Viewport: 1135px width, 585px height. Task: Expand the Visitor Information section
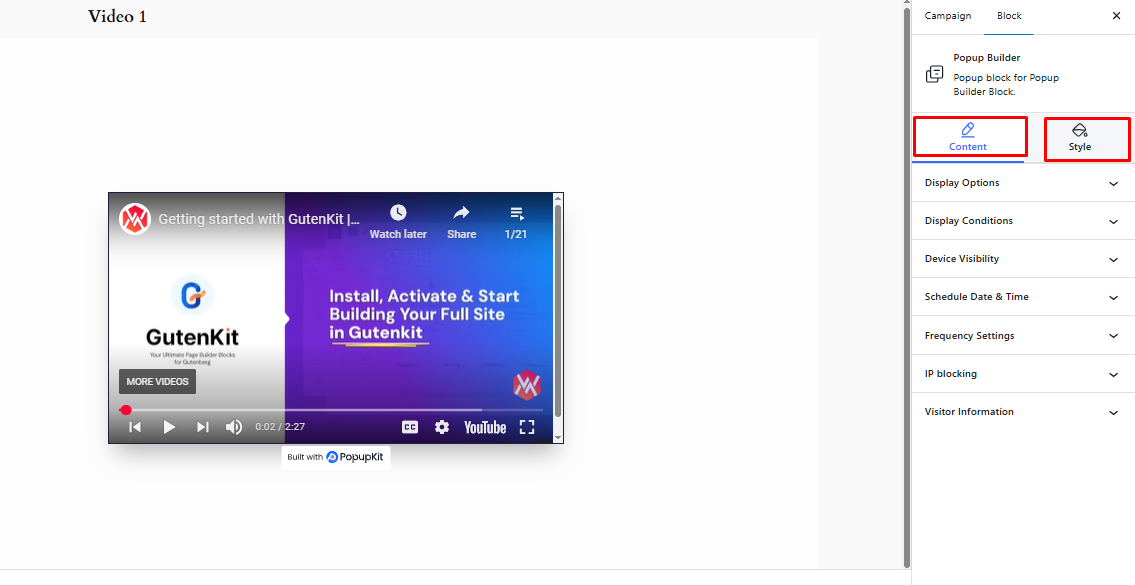(x=1022, y=412)
